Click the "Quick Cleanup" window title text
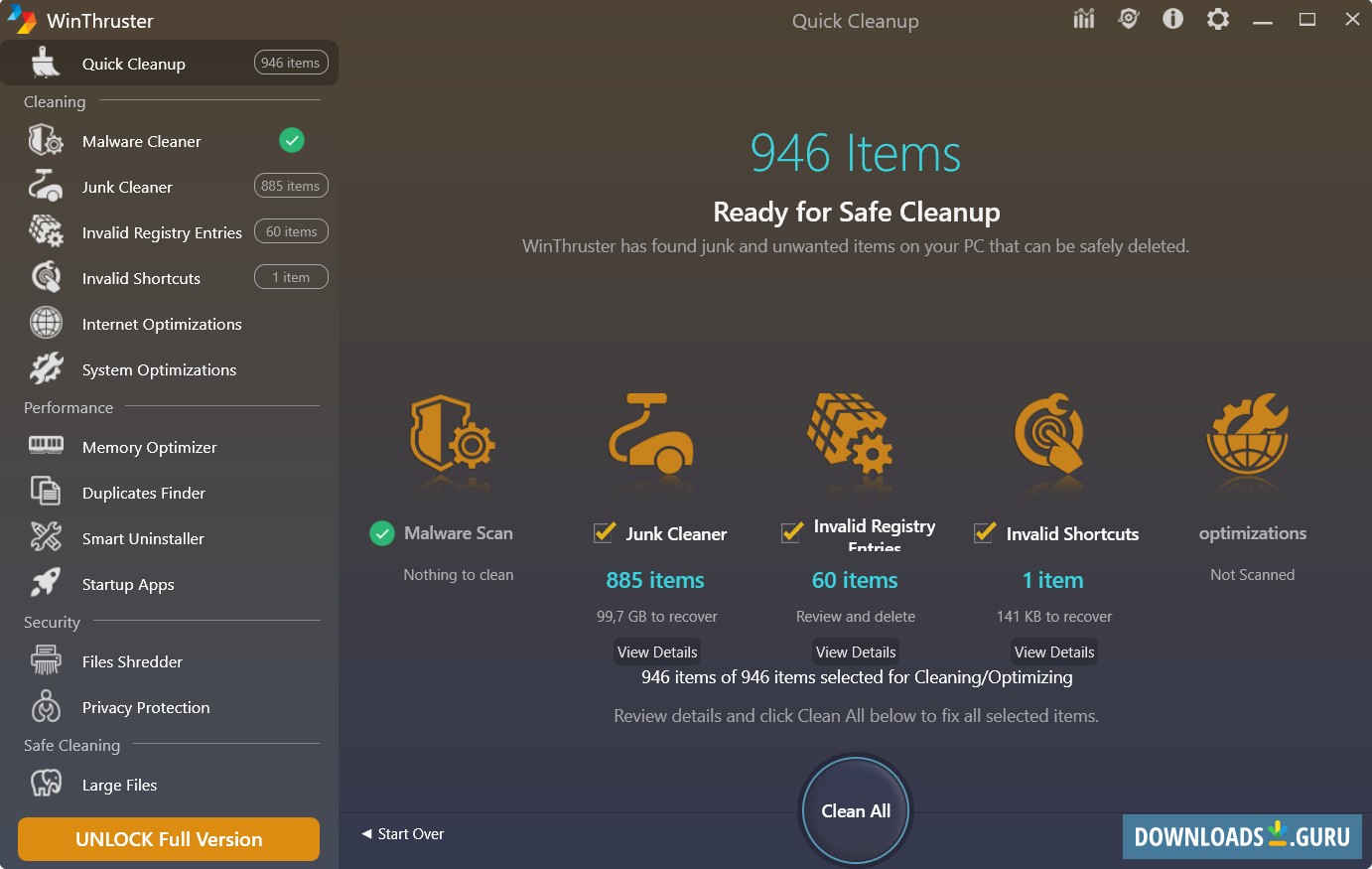The width and height of the screenshot is (1372, 869). pyautogui.click(x=856, y=21)
